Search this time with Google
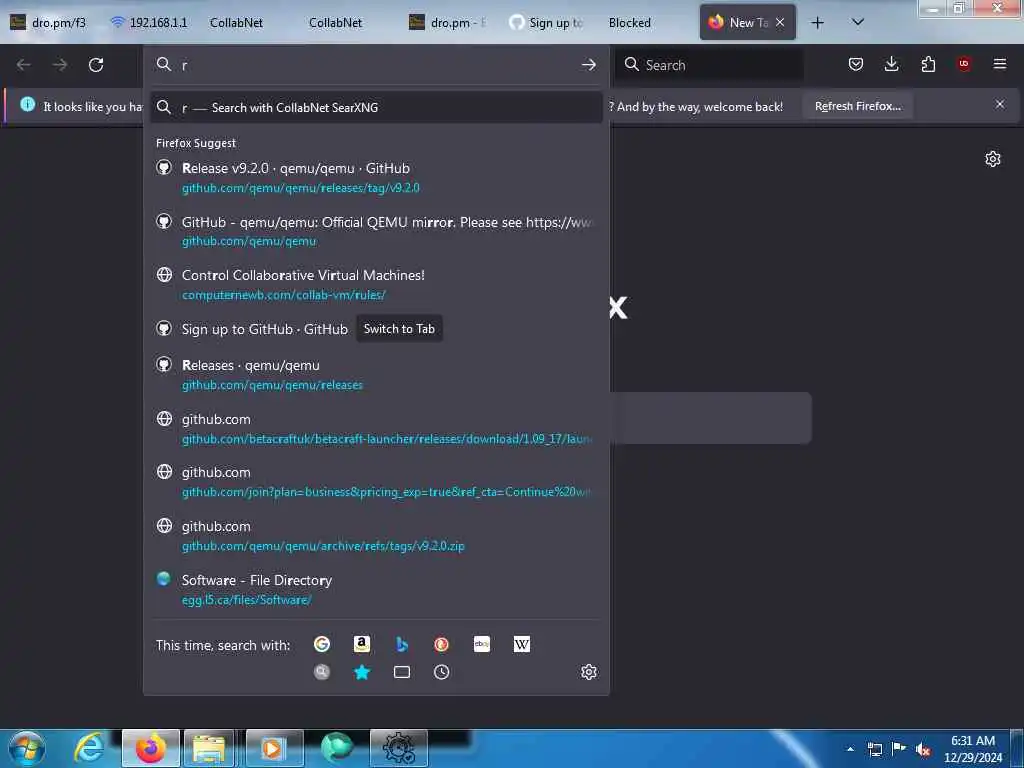 tap(321, 645)
